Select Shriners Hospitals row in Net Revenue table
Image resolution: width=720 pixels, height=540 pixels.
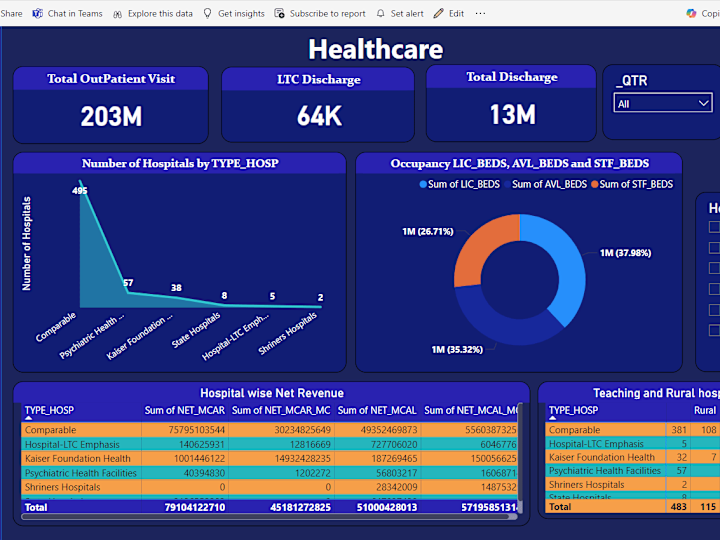(x=269, y=487)
